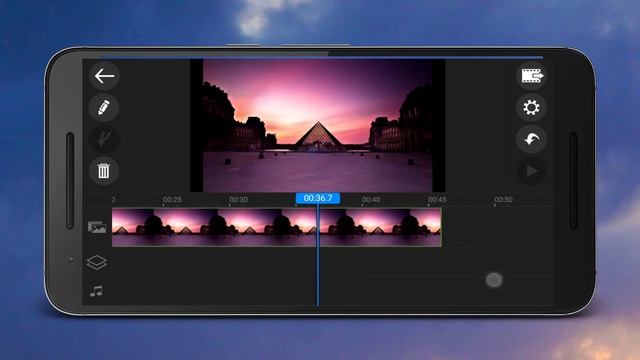Click the 00:40 mark on the ruler
Screen dimensions: 640x360
click(x=371, y=200)
